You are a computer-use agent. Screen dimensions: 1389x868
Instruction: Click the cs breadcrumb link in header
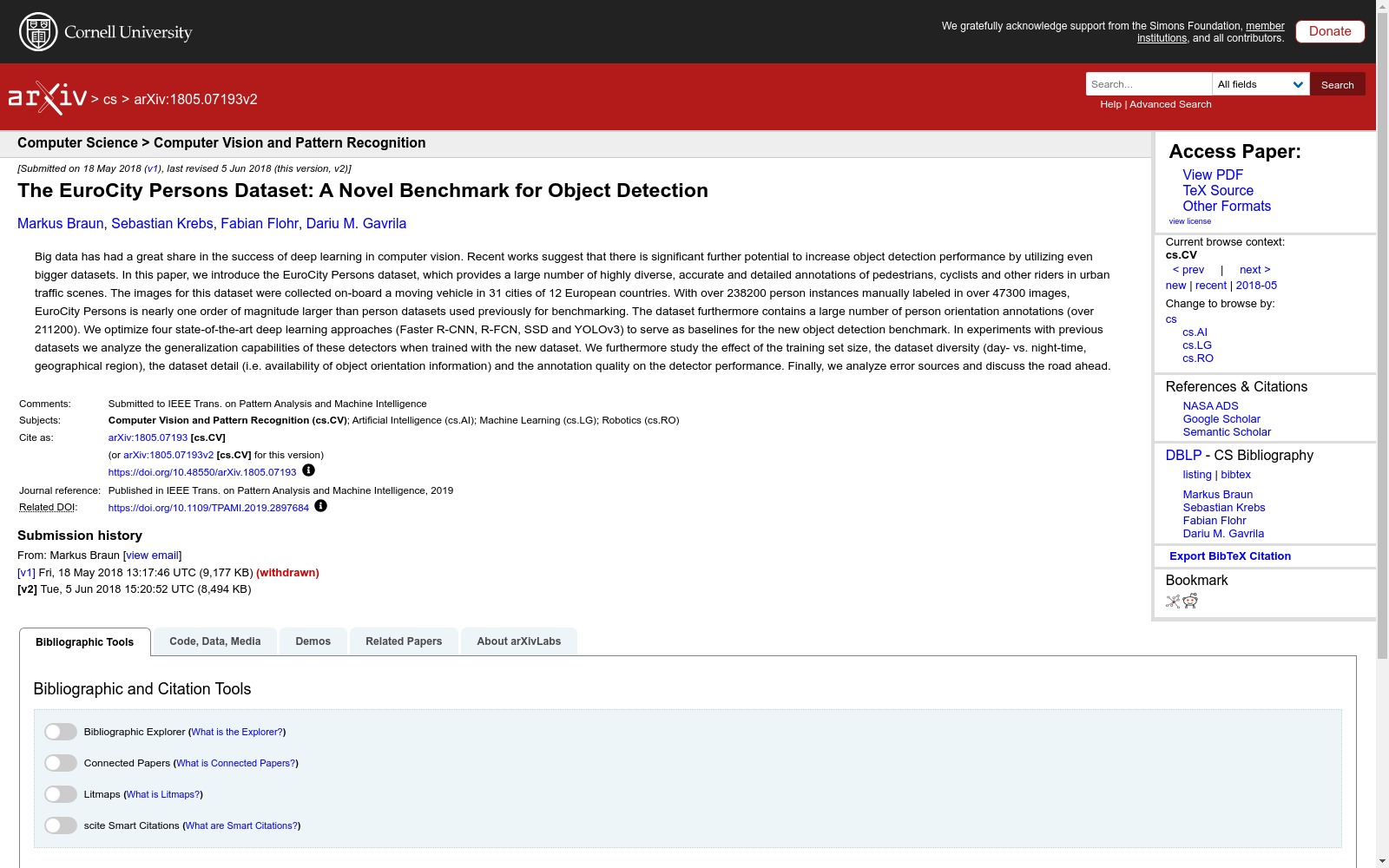110,99
